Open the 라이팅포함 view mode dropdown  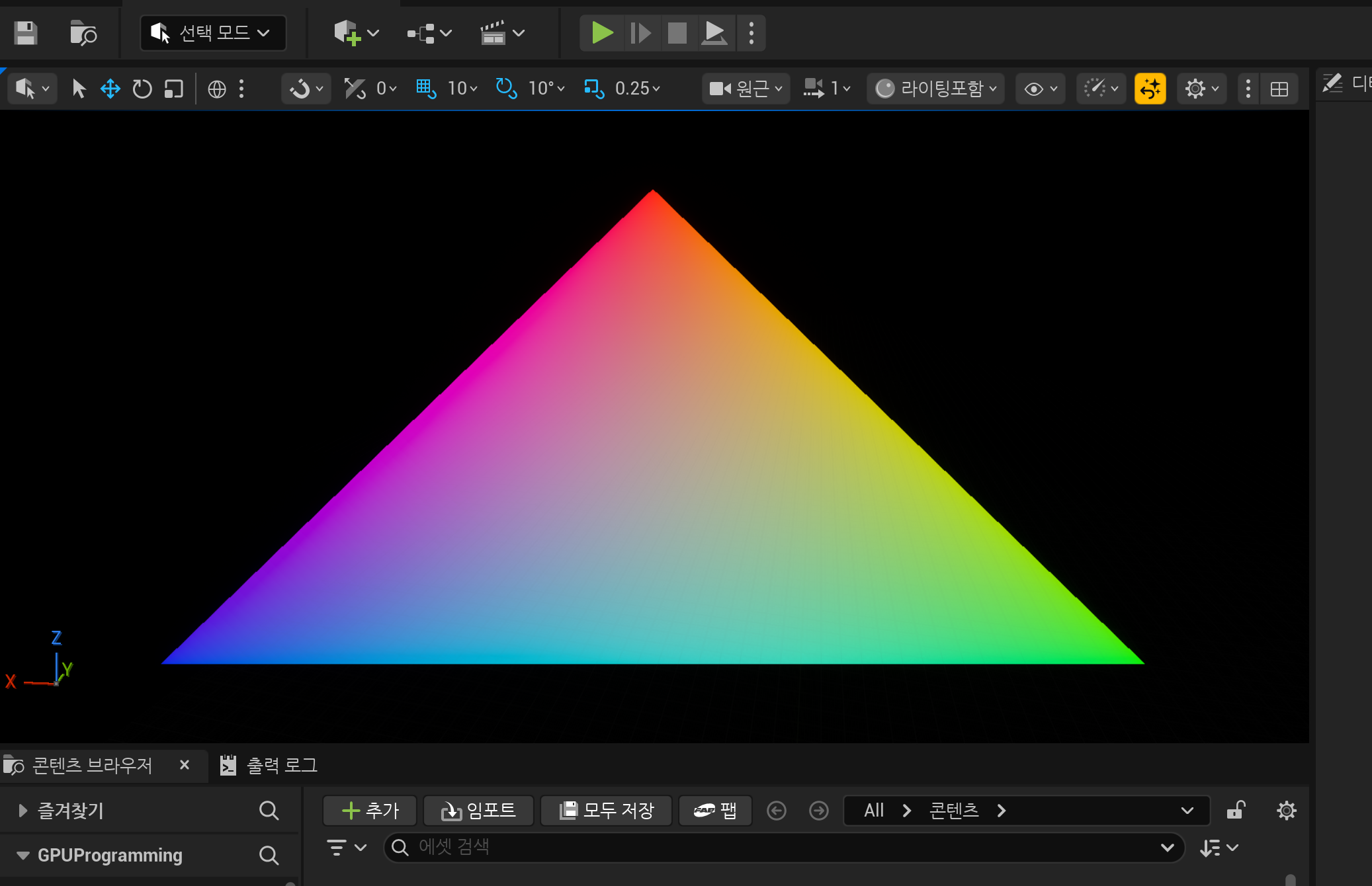pyautogui.click(x=935, y=89)
